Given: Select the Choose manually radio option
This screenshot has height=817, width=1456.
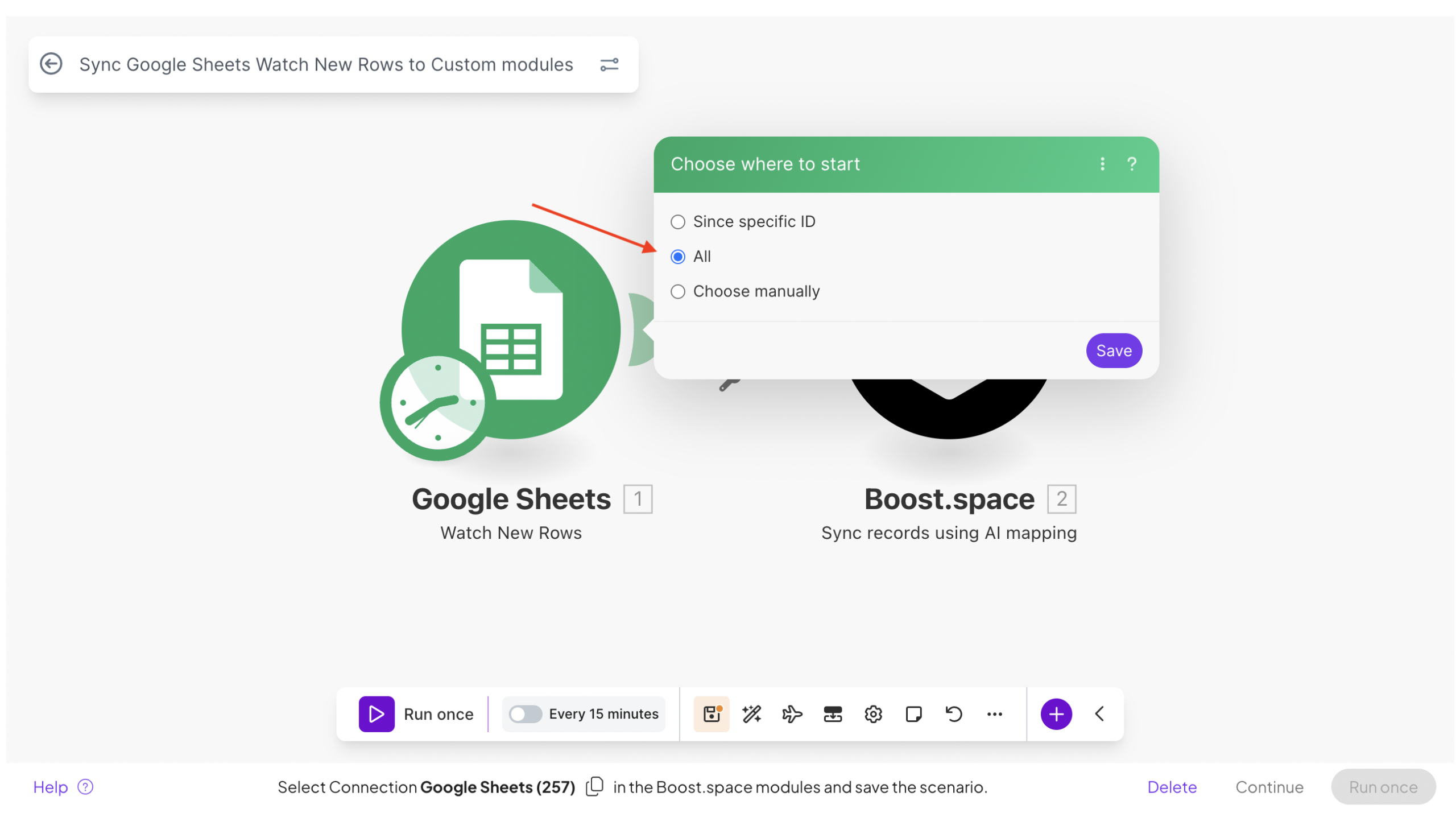Looking at the screenshot, I should [677, 291].
